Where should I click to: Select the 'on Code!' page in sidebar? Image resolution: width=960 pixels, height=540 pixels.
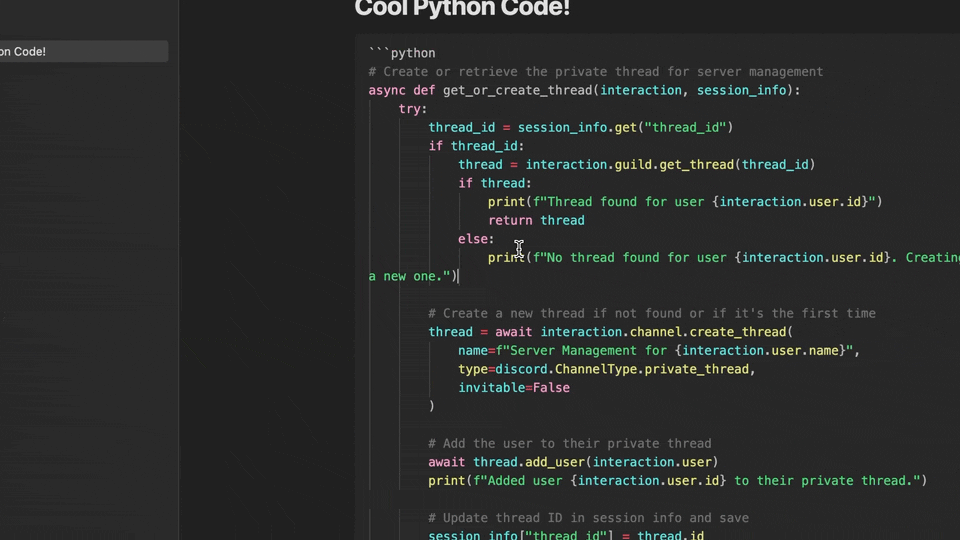pos(84,51)
